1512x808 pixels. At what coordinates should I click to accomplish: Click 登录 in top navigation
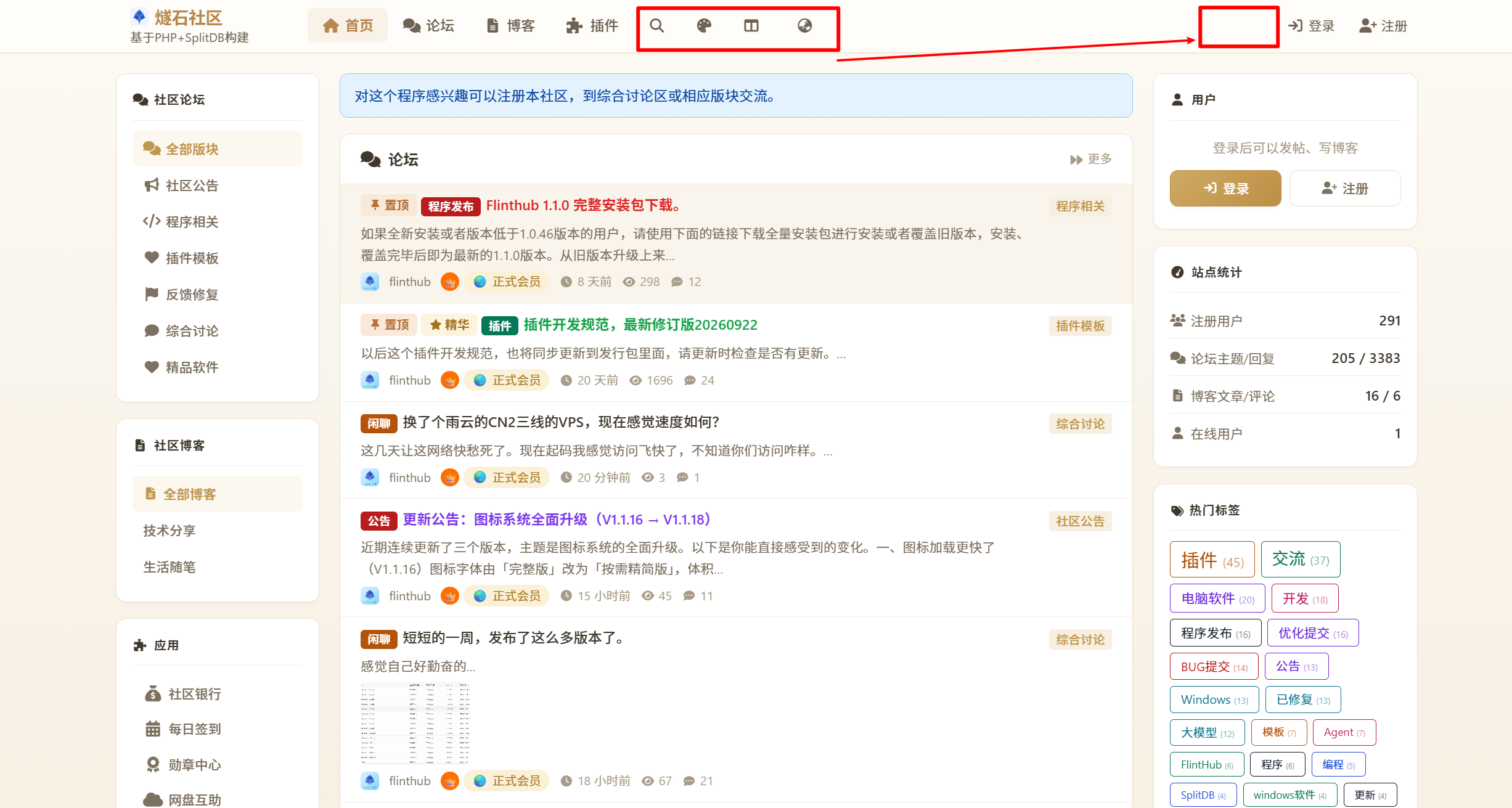pos(1312,26)
